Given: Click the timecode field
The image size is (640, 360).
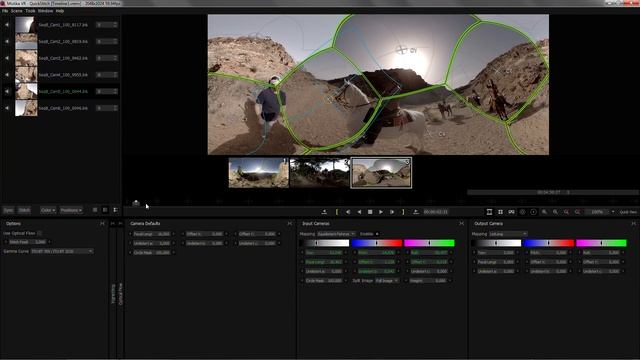Looking at the screenshot, I should pyautogui.click(x=436, y=212).
